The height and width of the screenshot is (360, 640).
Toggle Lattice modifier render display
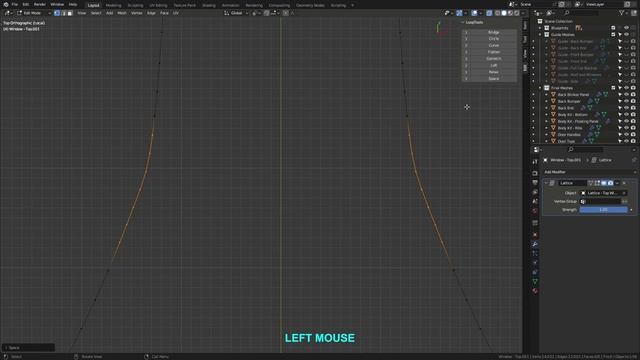tap(610, 183)
